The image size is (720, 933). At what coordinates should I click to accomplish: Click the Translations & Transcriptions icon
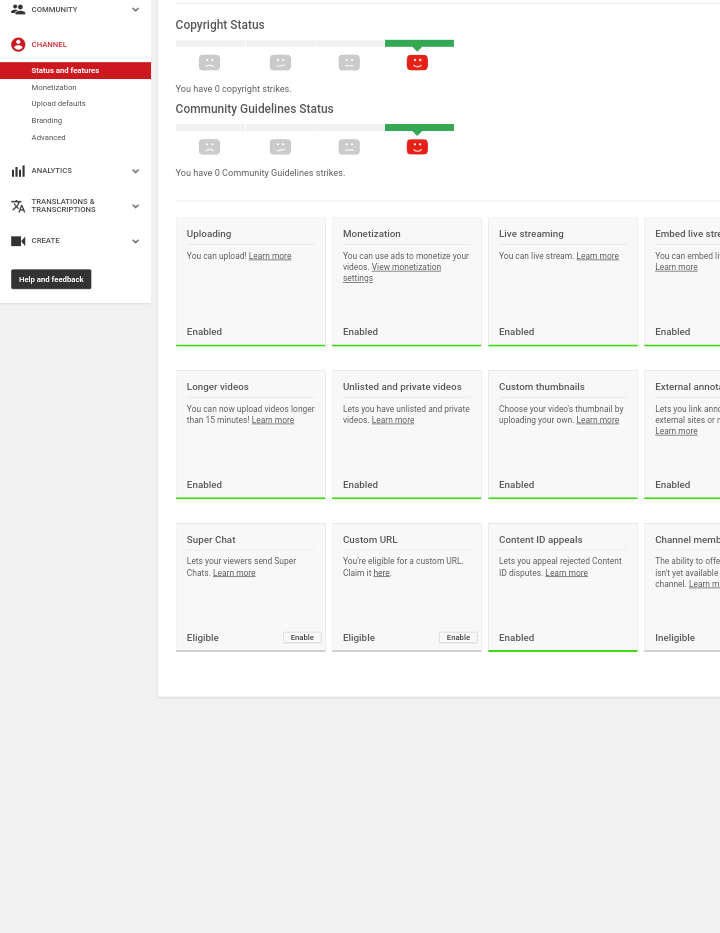pyautogui.click(x=18, y=206)
